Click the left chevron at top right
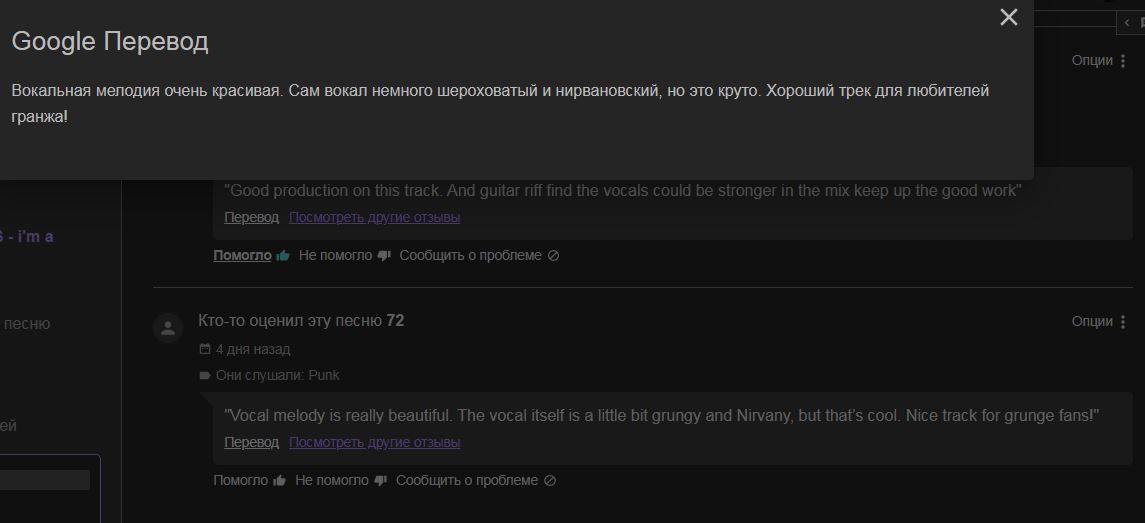Image resolution: width=1145 pixels, height=523 pixels. coord(1127,21)
